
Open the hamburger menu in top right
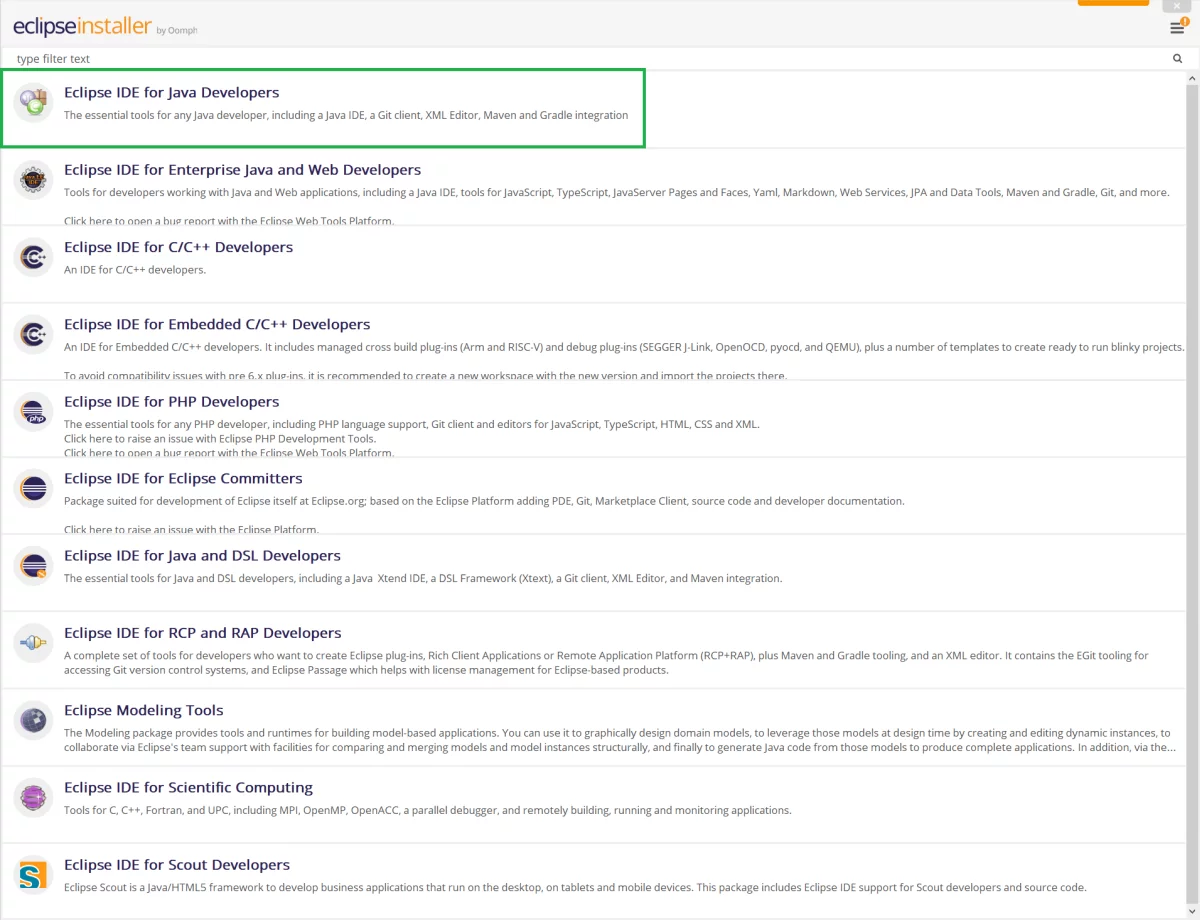(1177, 28)
